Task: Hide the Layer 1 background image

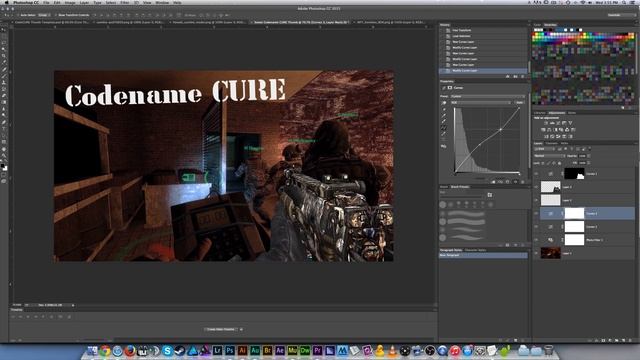Action: 536,253
